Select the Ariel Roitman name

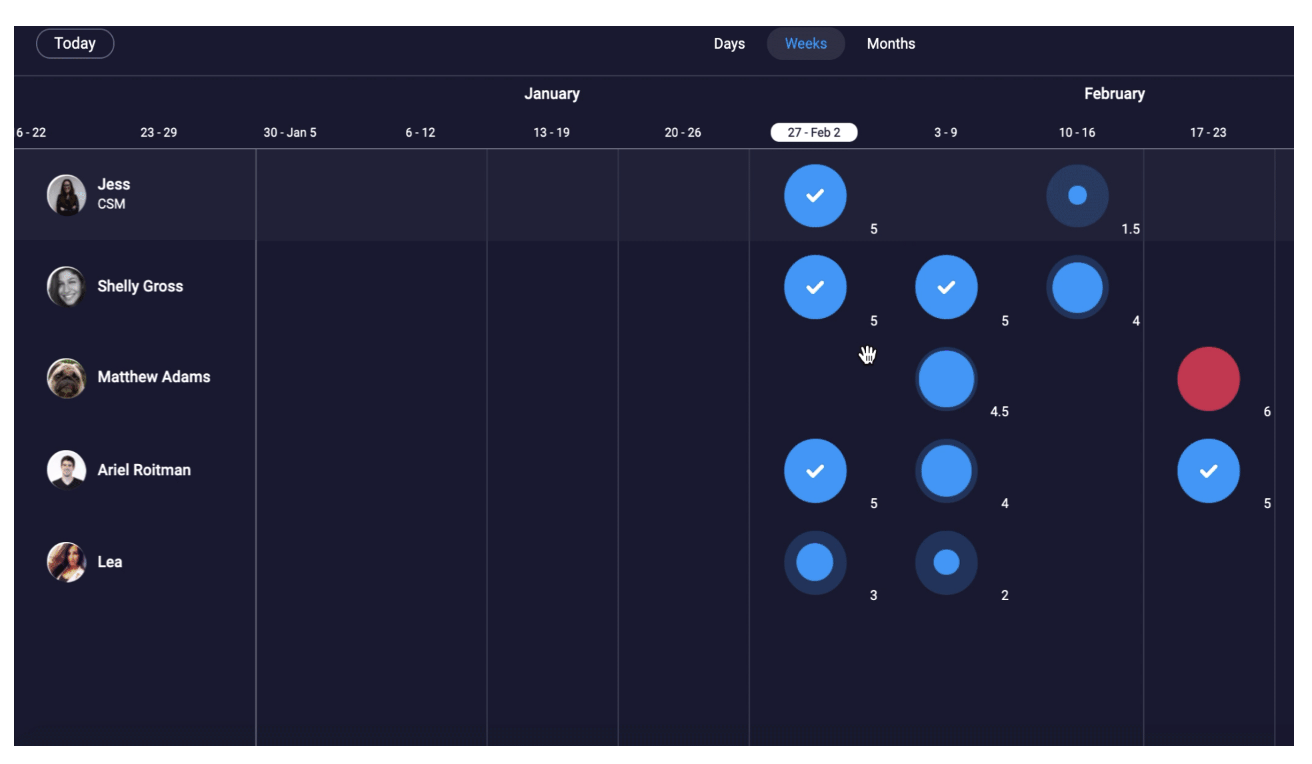point(144,470)
